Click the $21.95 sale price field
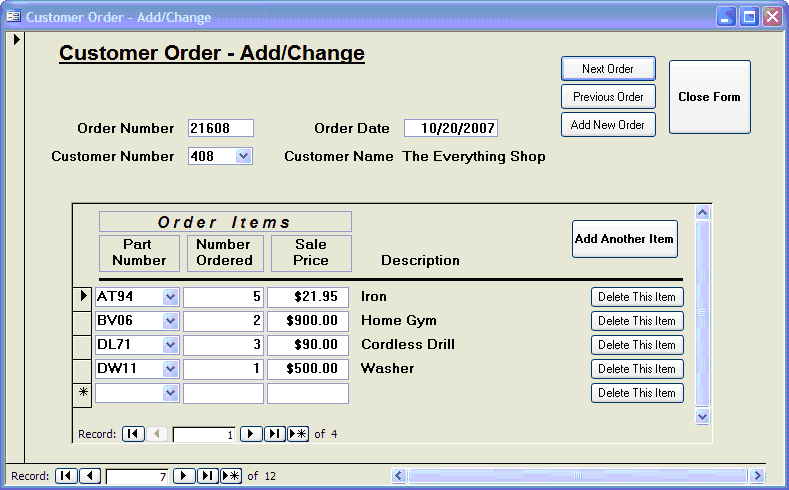This screenshot has height=490, width=789. coord(307,297)
